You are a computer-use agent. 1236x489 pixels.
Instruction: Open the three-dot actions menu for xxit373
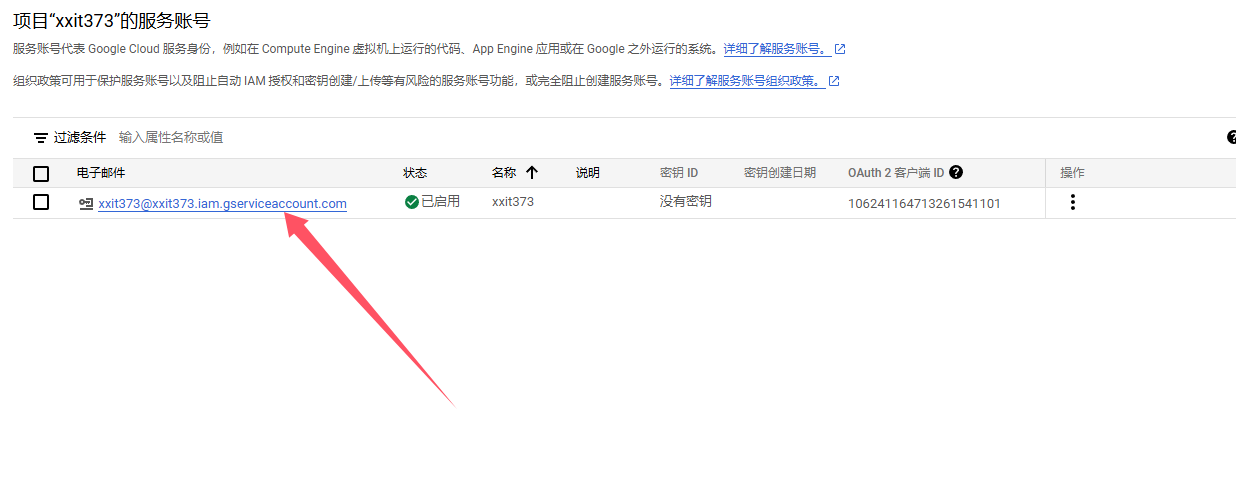click(1073, 202)
